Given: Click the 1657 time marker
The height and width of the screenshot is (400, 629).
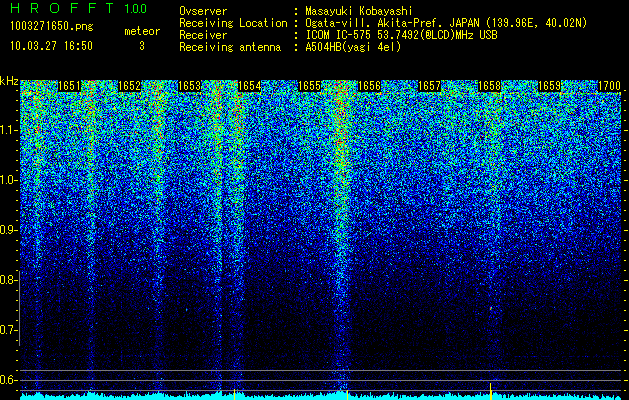Looking at the screenshot, I should (430, 86).
